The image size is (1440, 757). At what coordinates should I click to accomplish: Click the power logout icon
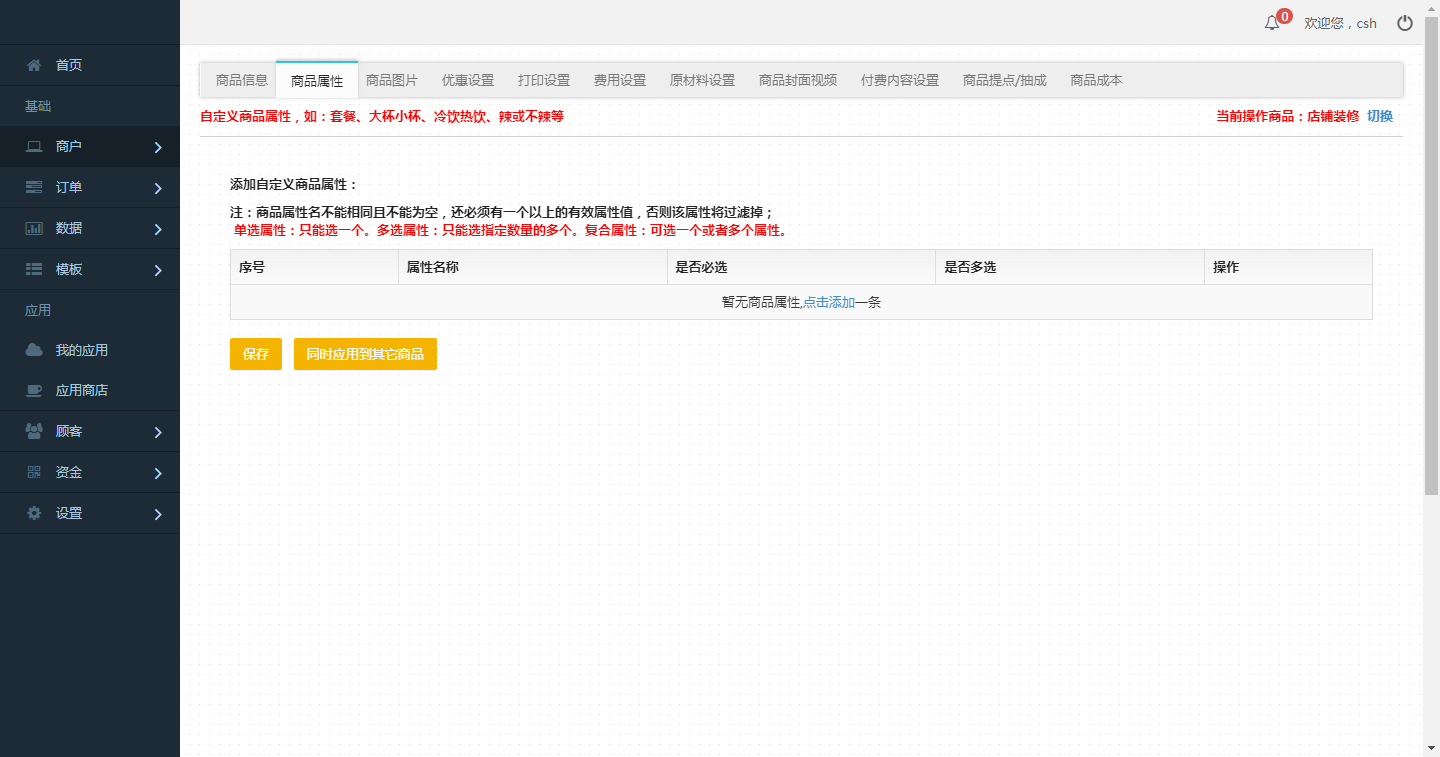pyautogui.click(x=1405, y=23)
